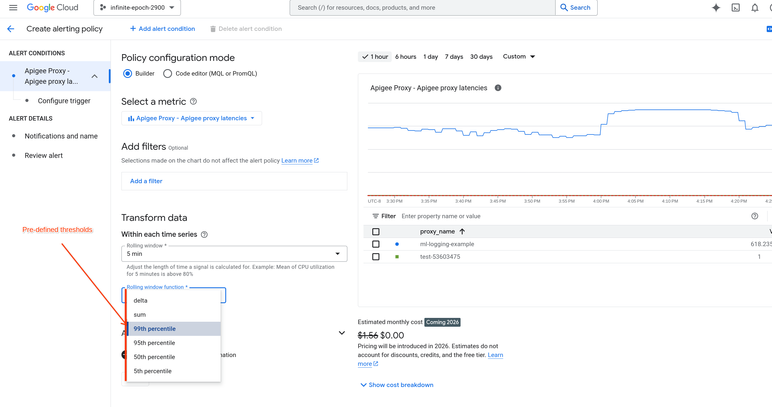Open the infinite-epoch-2900 project selector
772x407 pixels.
pyautogui.click(x=137, y=7)
